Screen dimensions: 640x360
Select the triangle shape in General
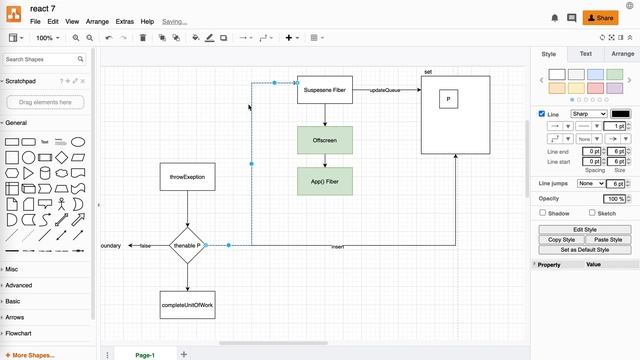(28, 173)
